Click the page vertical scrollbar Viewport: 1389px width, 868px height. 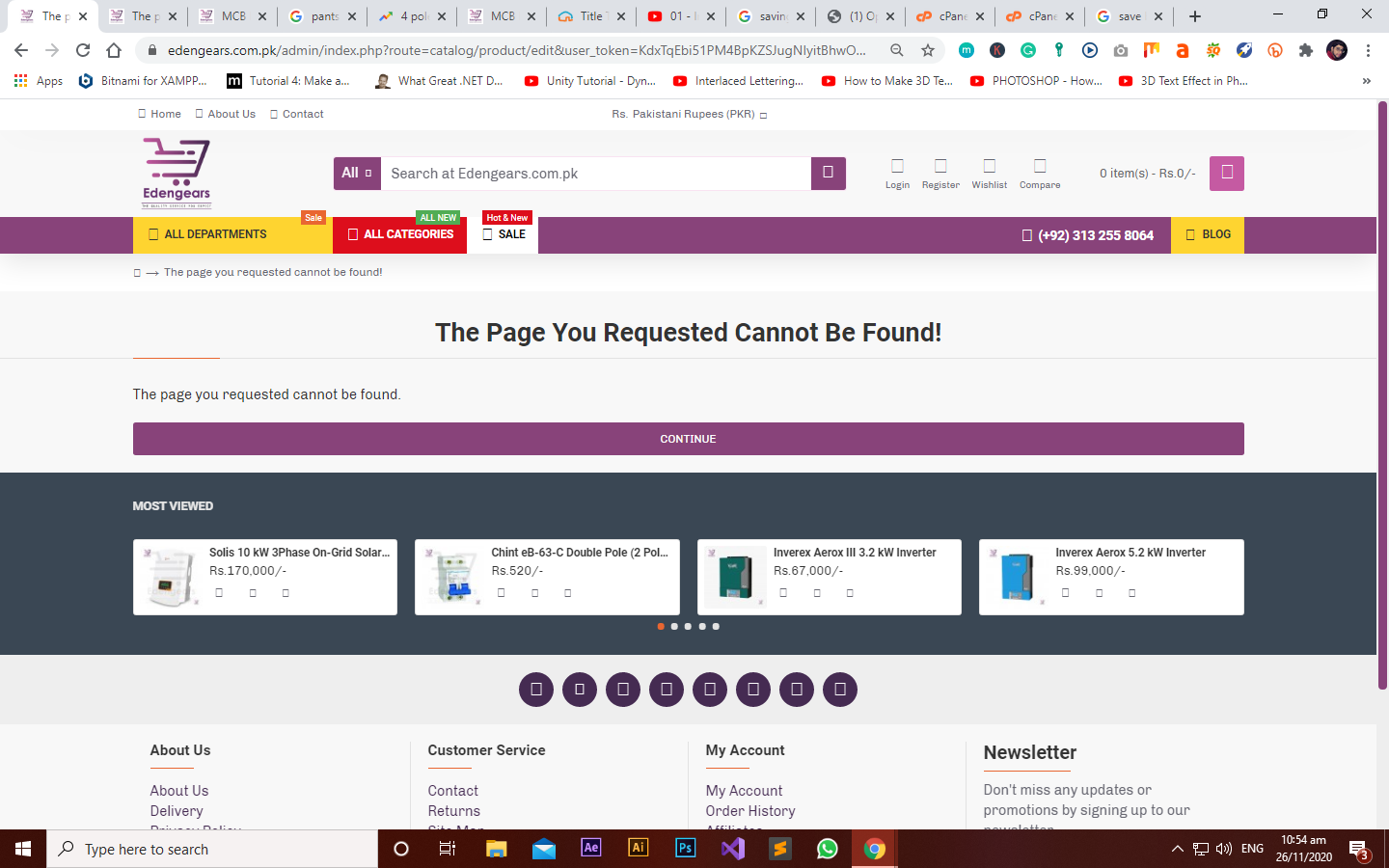tap(1382, 395)
